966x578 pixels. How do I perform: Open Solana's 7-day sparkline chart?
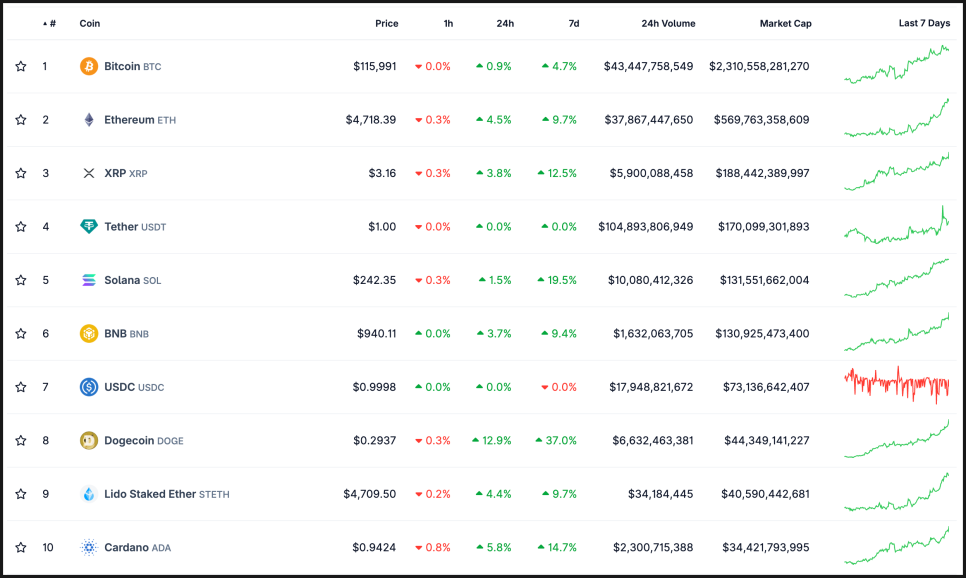click(896, 278)
